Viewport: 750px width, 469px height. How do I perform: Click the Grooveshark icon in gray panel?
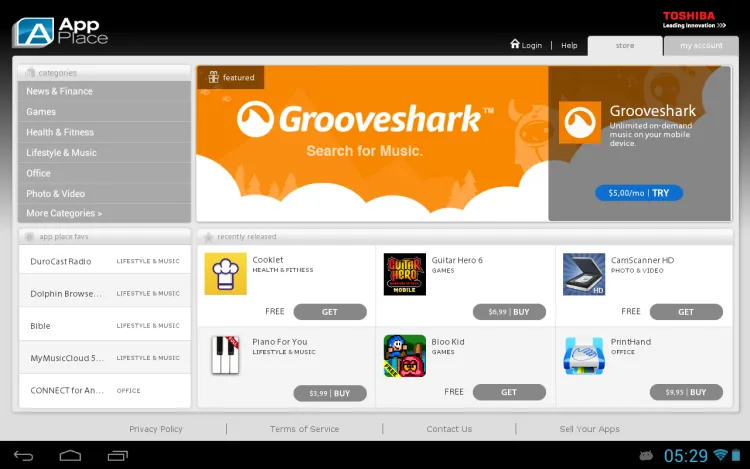pyautogui.click(x=580, y=122)
